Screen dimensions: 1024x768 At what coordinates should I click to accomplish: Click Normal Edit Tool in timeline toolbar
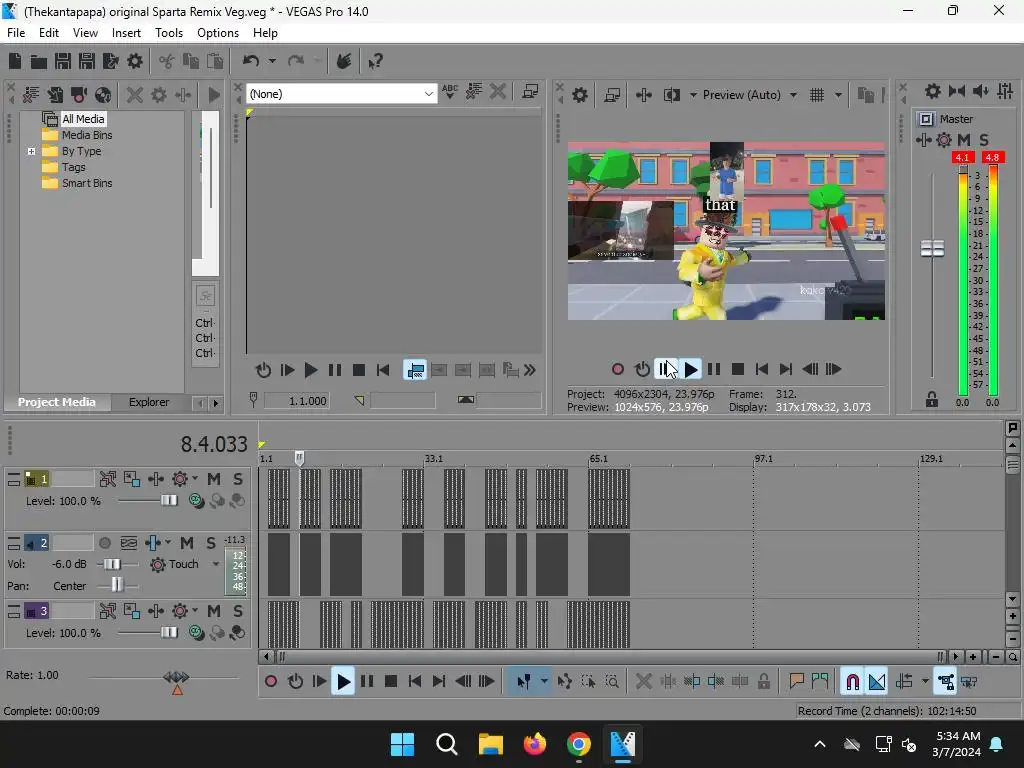coord(524,682)
